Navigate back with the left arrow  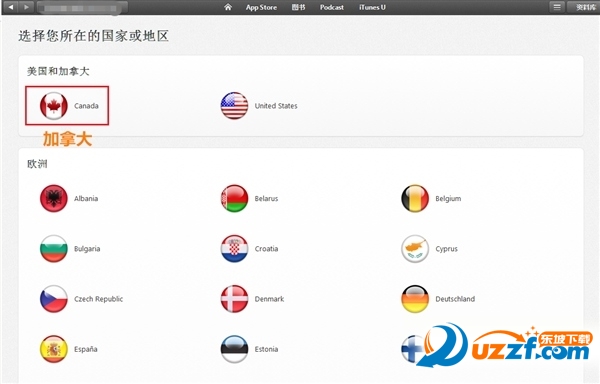pos(11,7)
